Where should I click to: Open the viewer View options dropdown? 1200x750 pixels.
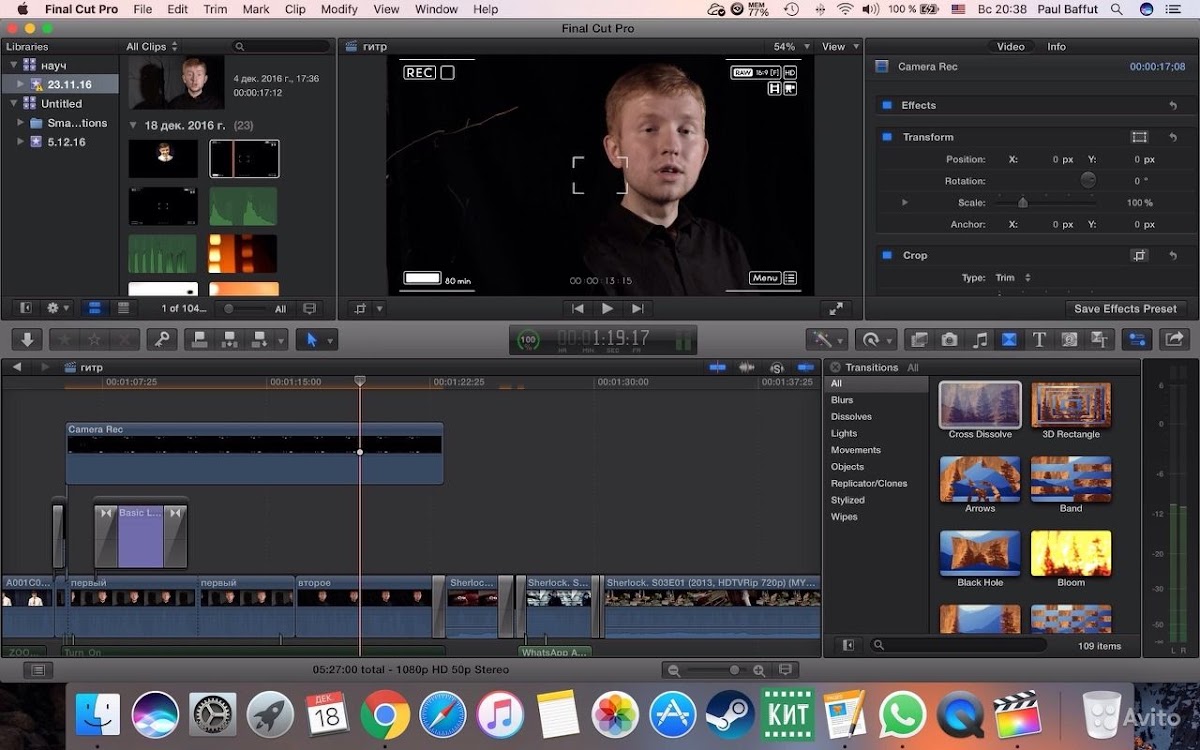click(x=838, y=46)
